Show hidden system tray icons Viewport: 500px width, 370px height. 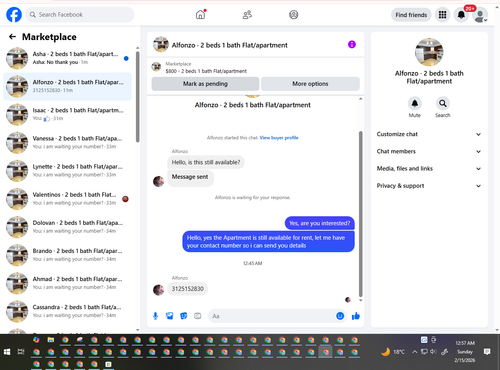414,351
